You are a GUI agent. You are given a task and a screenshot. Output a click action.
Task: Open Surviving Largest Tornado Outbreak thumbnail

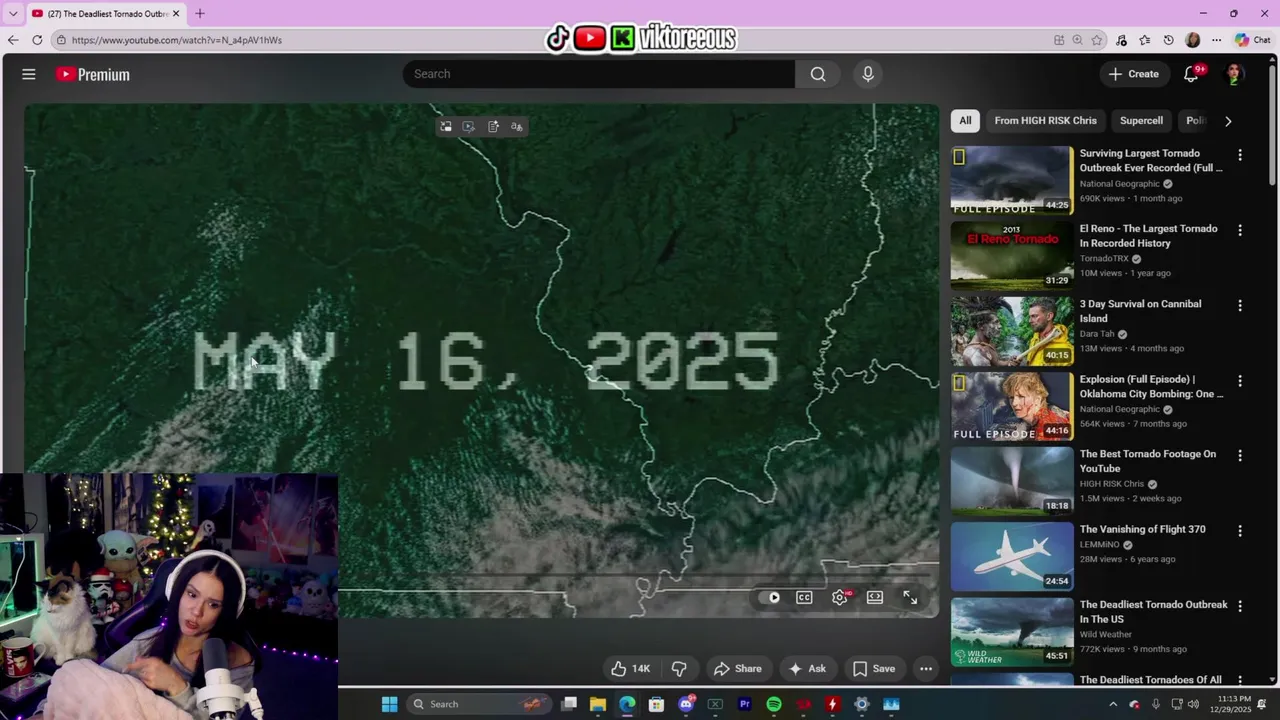point(1011,180)
